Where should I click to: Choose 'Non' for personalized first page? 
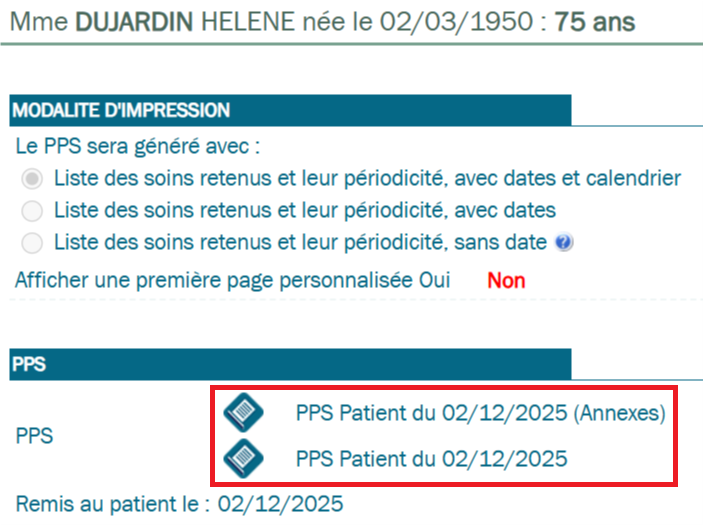506,280
